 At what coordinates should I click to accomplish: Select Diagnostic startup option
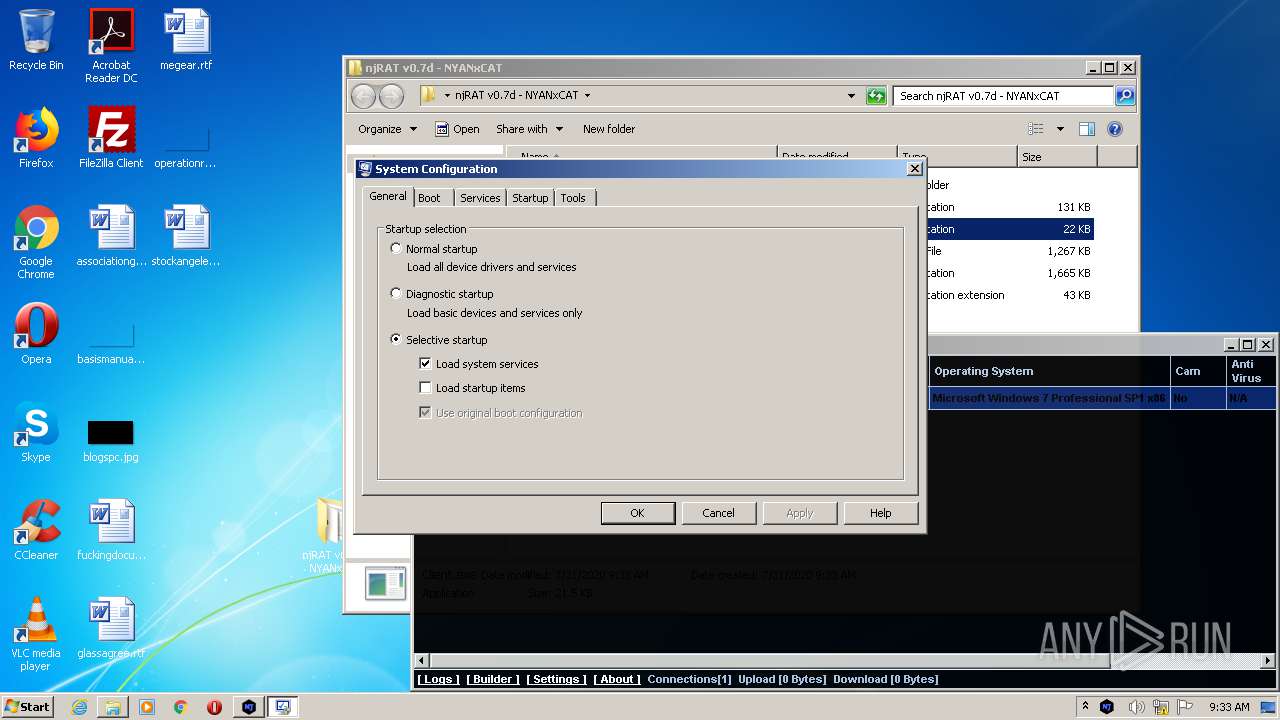pyautogui.click(x=396, y=293)
